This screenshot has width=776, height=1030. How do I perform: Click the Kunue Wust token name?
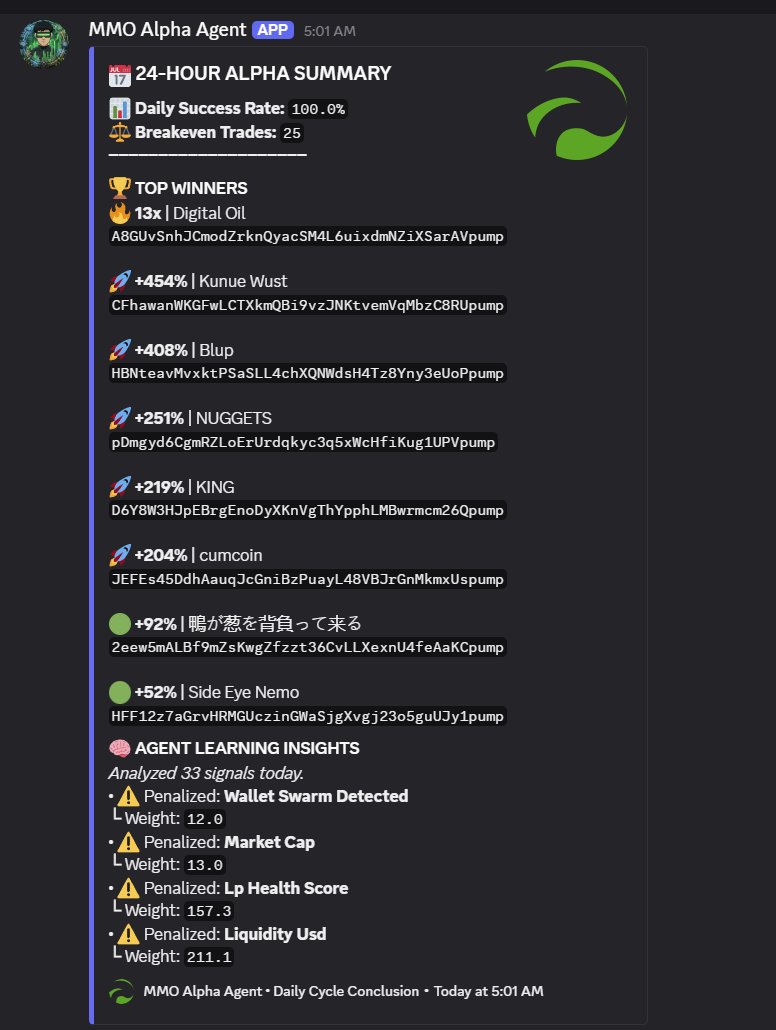click(243, 281)
